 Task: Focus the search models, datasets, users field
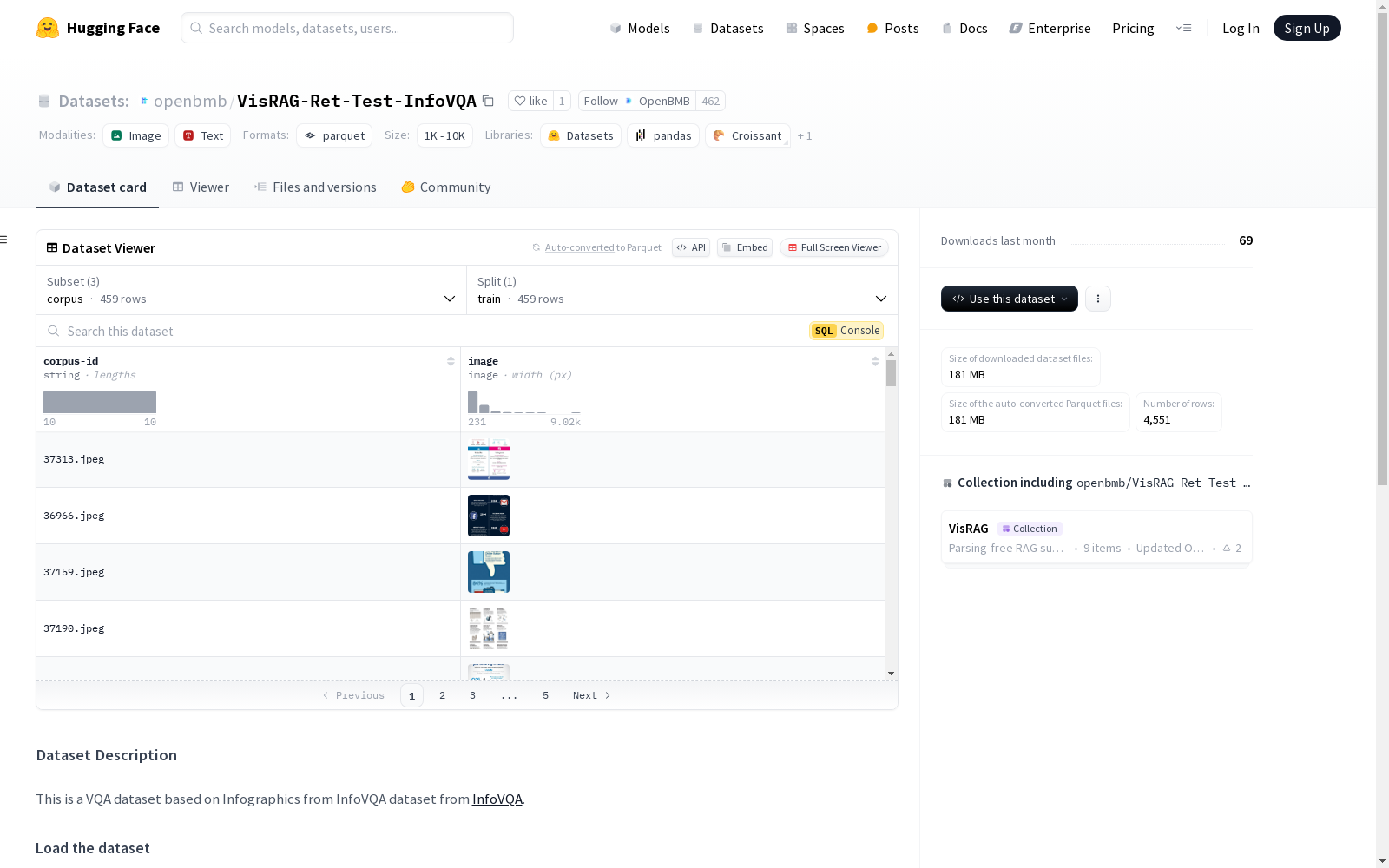pos(347,28)
